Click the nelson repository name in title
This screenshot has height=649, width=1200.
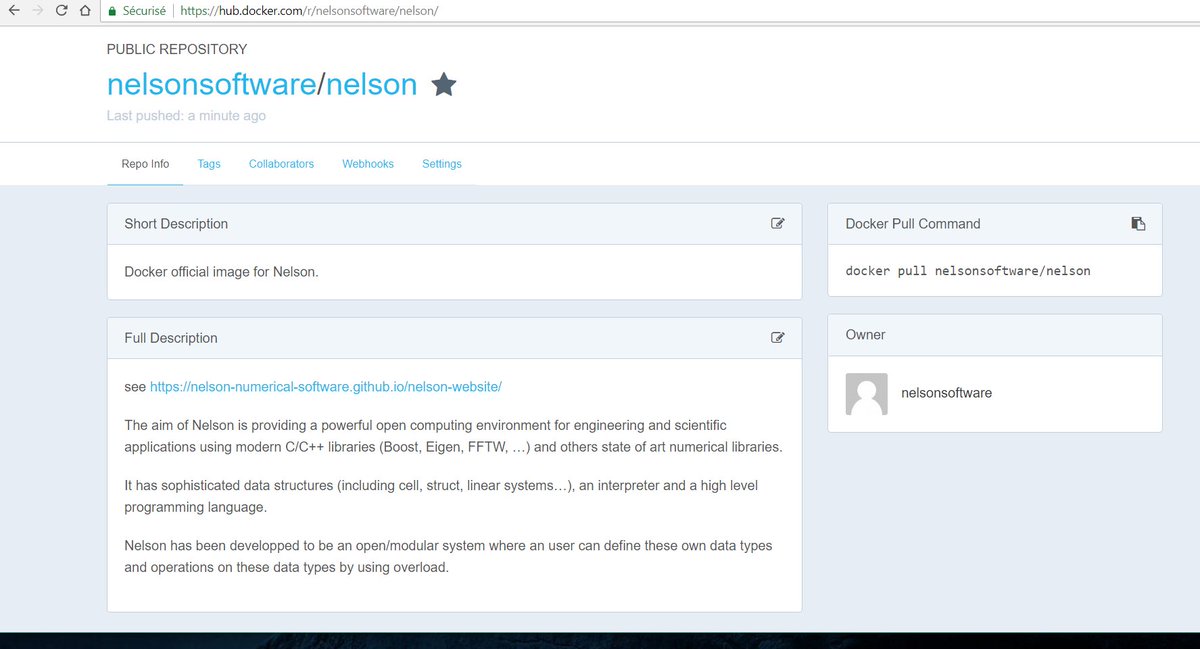coord(372,84)
